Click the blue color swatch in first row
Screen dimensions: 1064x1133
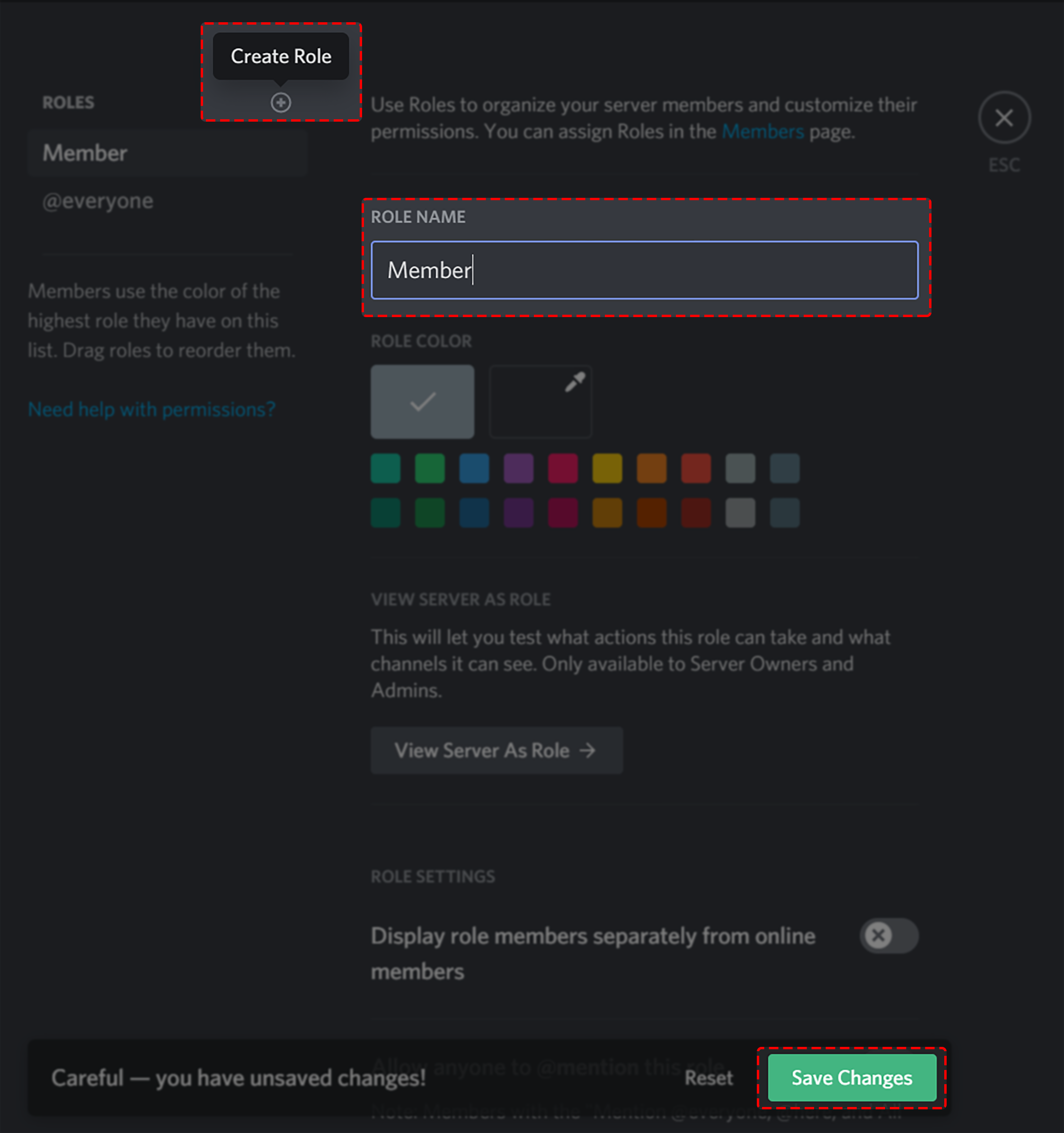[473, 467]
